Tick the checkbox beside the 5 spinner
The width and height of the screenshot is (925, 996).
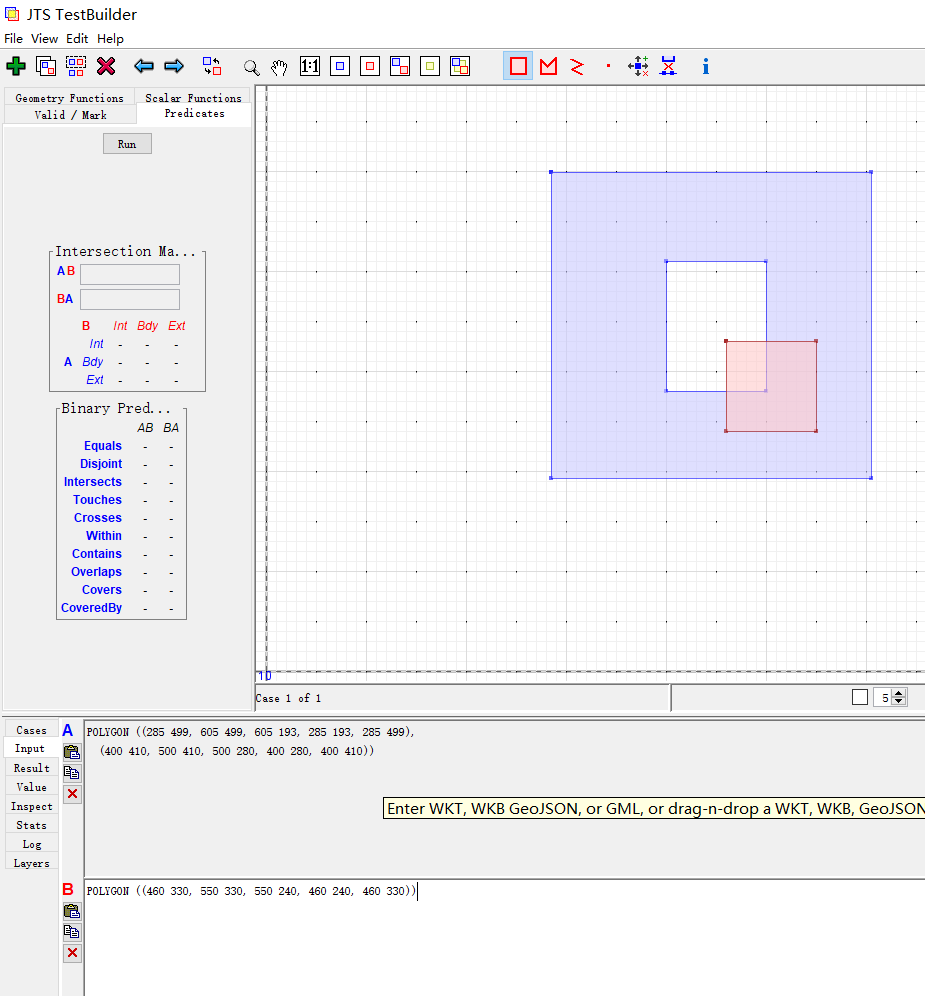[x=860, y=697]
